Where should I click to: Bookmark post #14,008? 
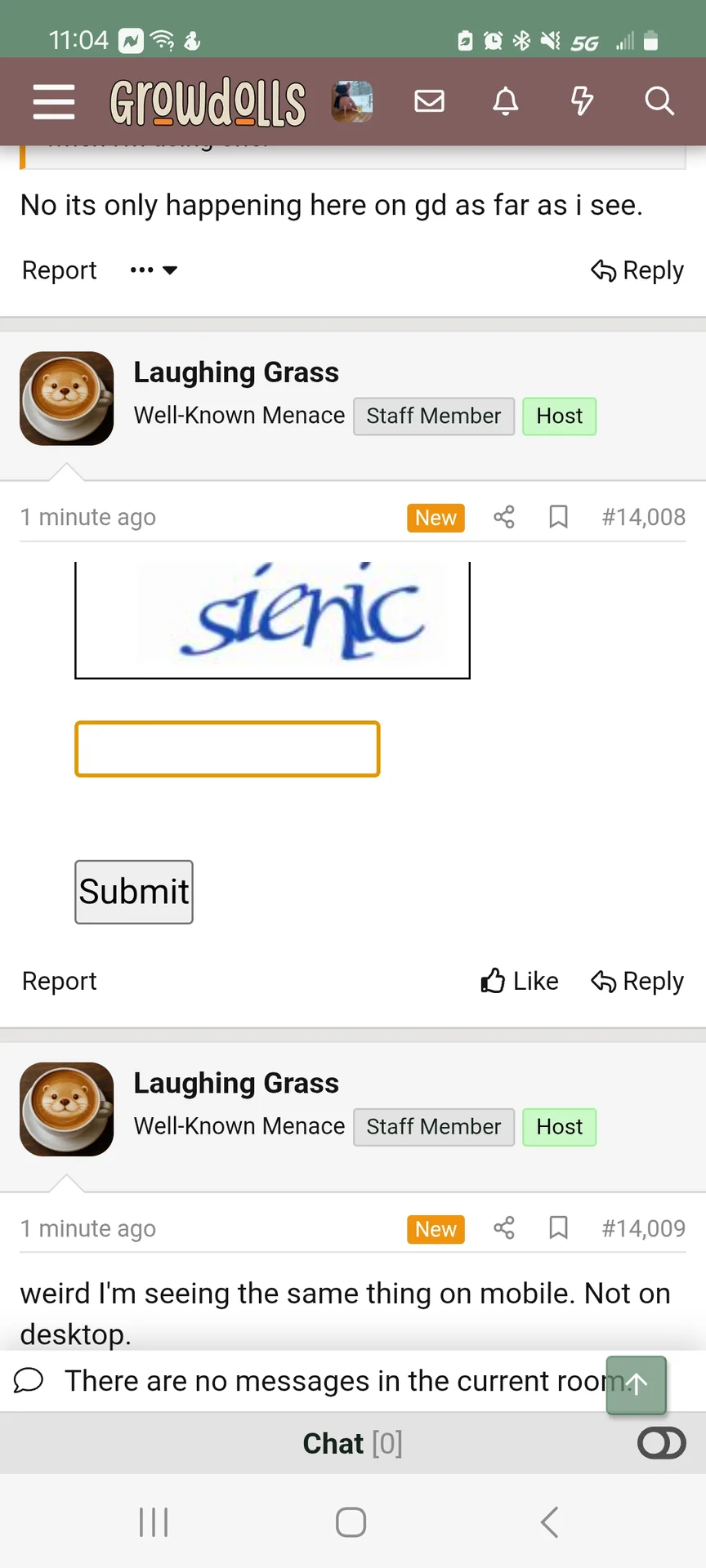[559, 517]
